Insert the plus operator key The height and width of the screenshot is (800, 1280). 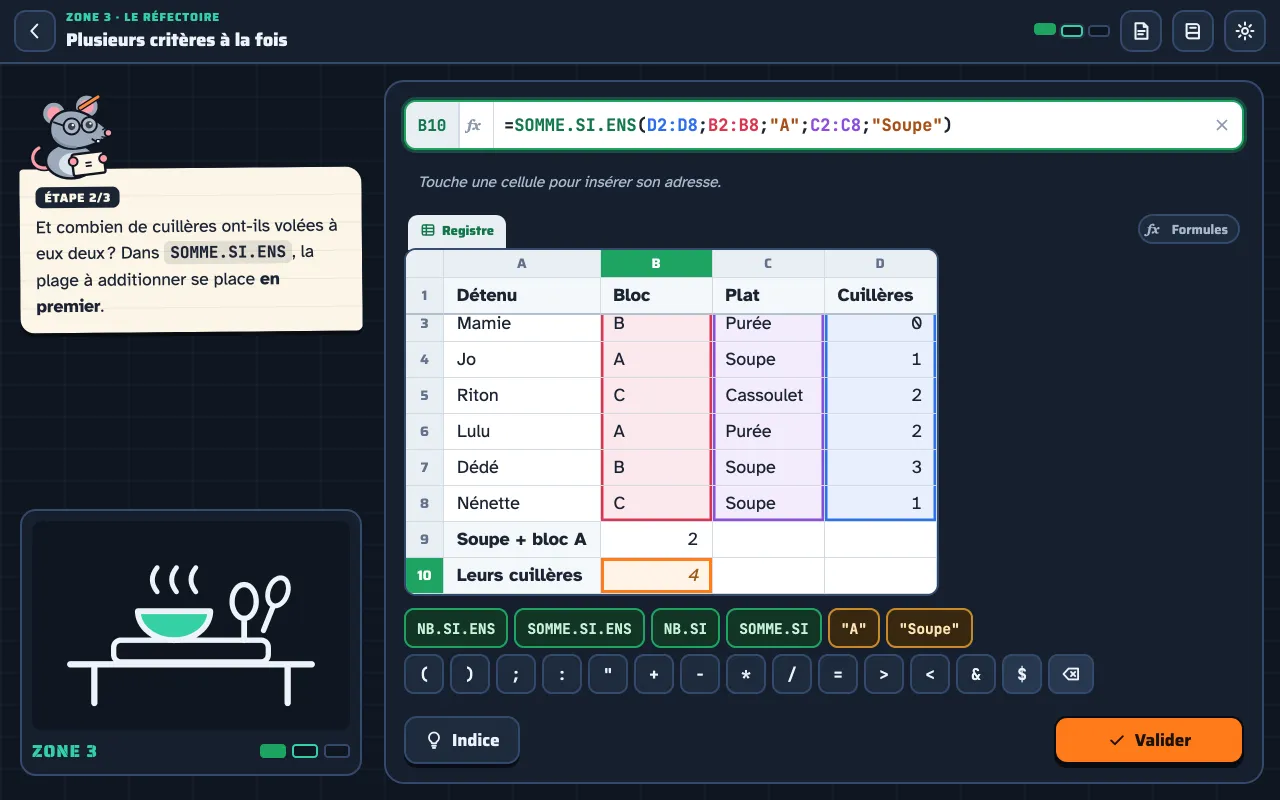[654, 674]
